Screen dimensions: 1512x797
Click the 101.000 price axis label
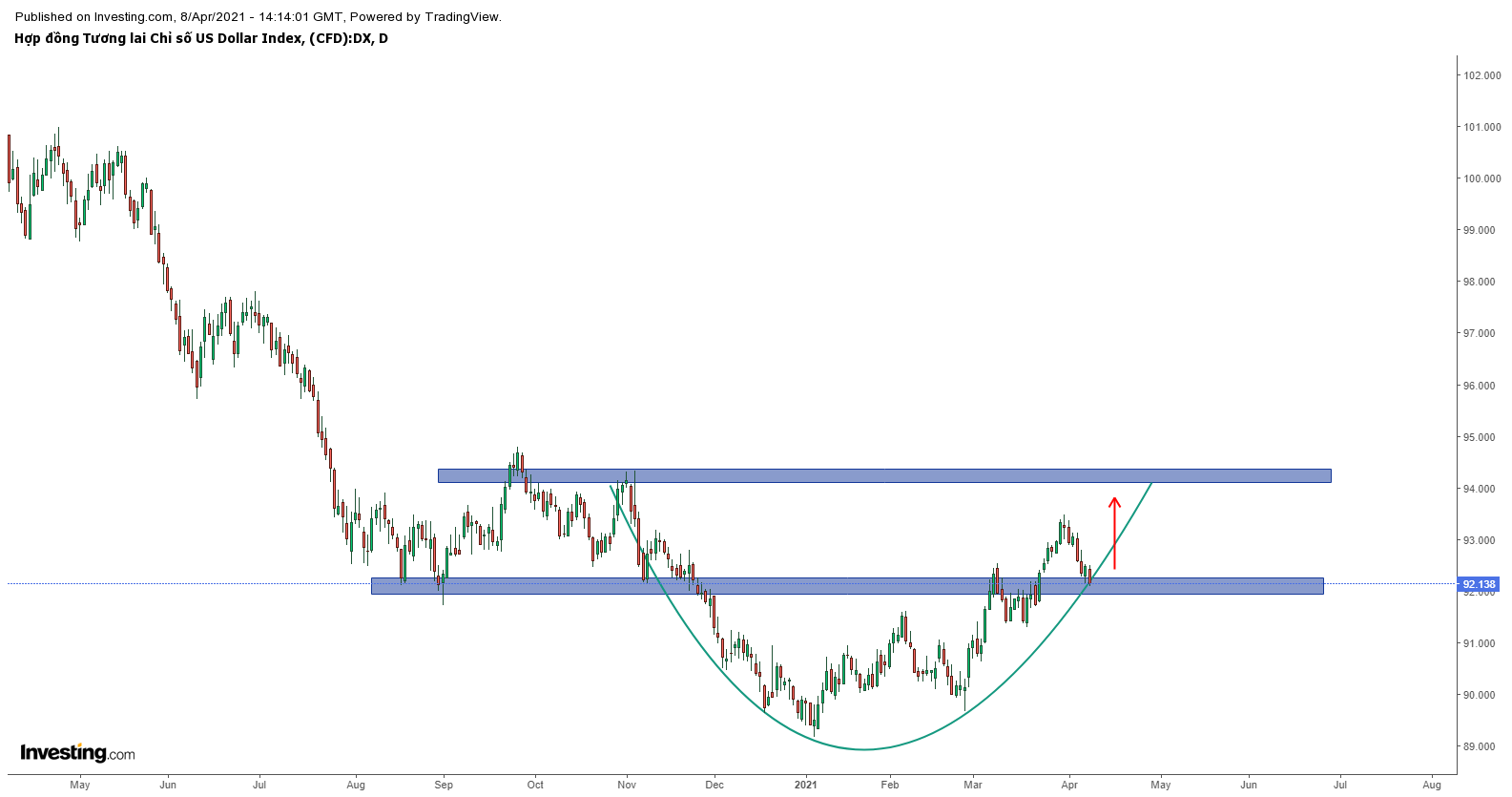click(x=1481, y=127)
